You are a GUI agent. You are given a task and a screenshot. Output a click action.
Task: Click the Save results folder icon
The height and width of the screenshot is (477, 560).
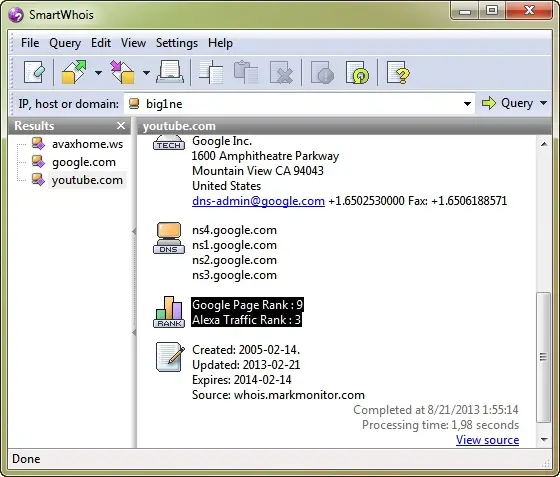pyautogui.click(x=122, y=72)
